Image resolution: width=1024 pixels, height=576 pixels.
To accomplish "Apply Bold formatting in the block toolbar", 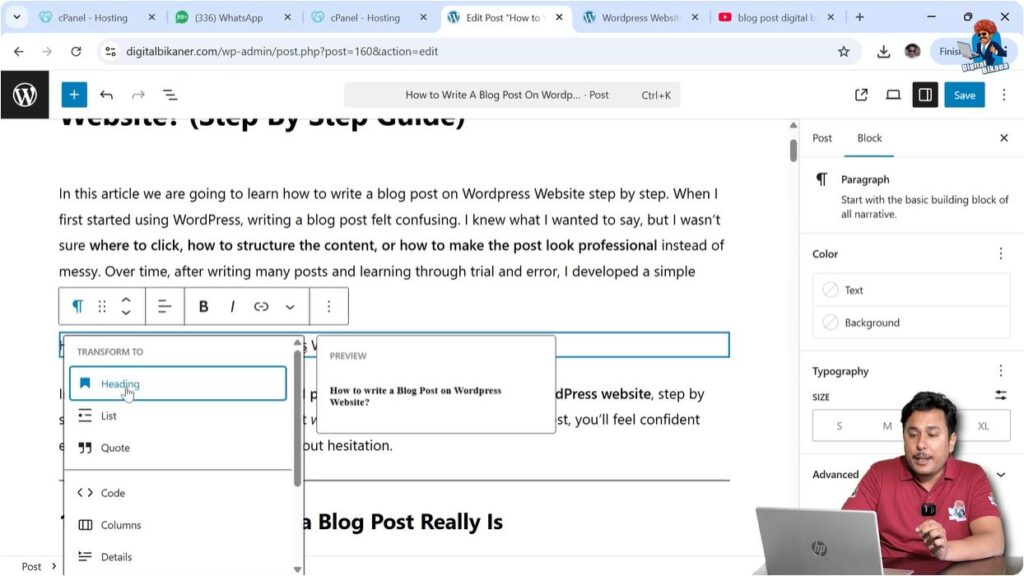I will 204,306.
